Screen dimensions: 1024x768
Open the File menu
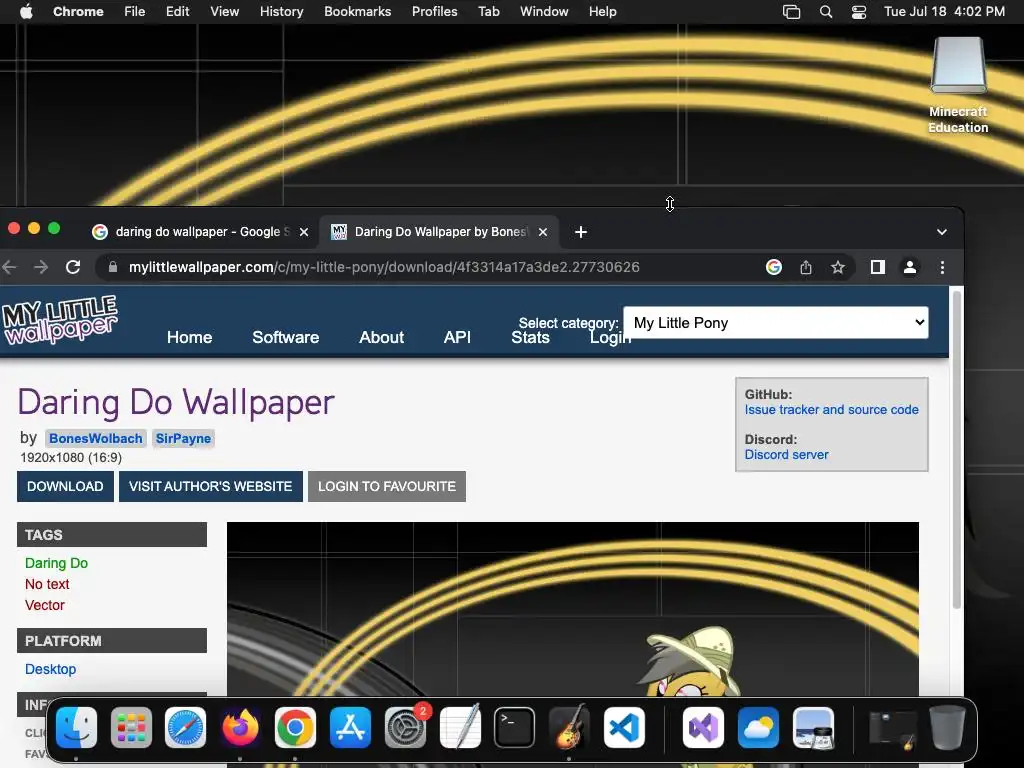pos(135,12)
